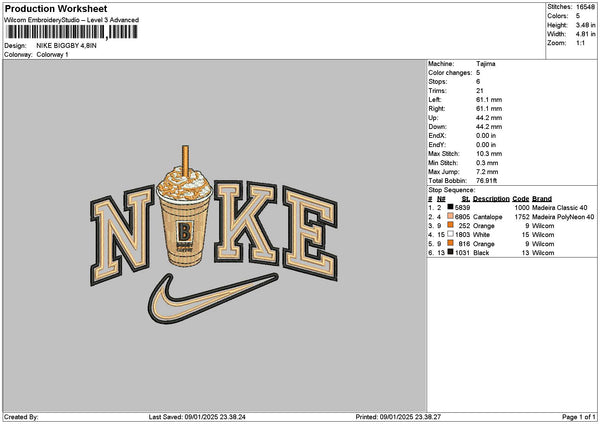Click the Stitches count value
The height and width of the screenshot is (424, 600).
585,7
